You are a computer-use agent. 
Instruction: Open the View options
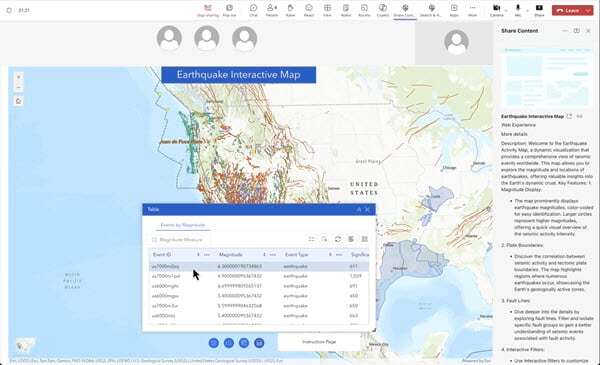click(327, 10)
